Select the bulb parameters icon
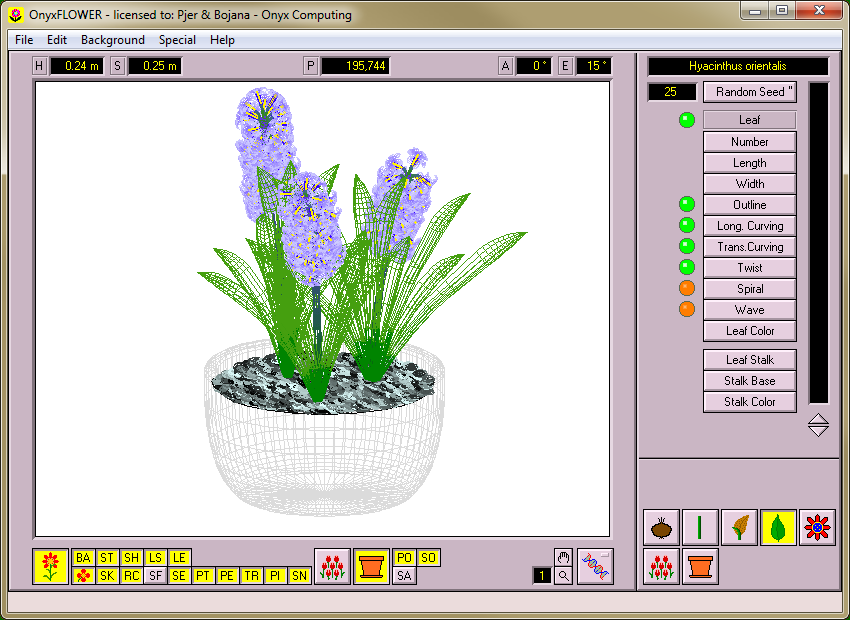The height and width of the screenshot is (620, 850). 661,527
